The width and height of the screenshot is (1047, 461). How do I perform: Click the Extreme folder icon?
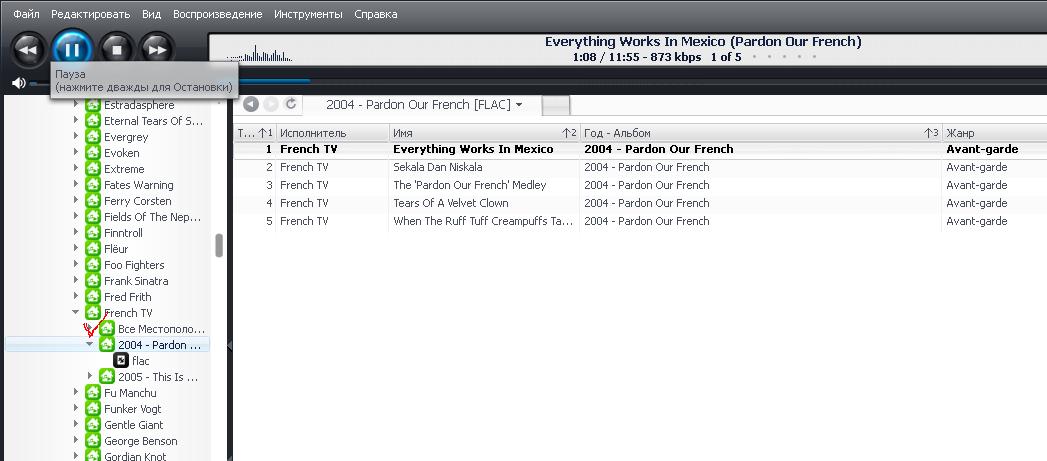click(x=93, y=169)
